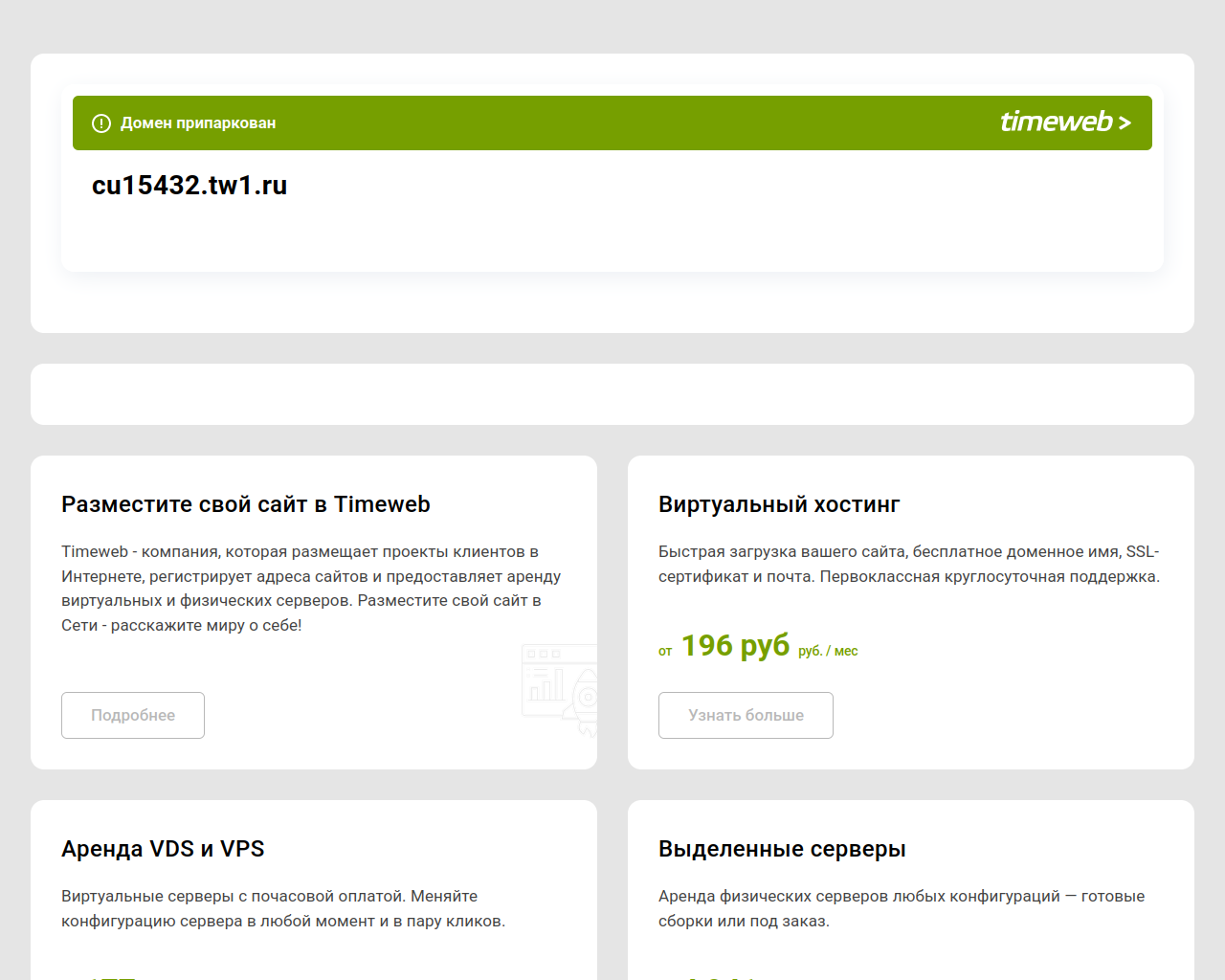The height and width of the screenshot is (980, 1225).
Task: Click the timeweb logo in green banner
Action: pyautogui.click(x=1065, y=122)
